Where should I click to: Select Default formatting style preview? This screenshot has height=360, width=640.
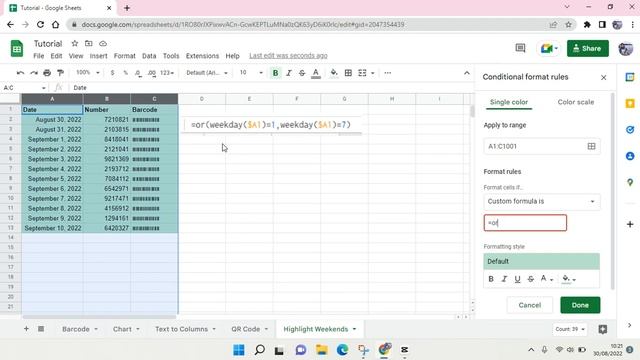[541, 261]
